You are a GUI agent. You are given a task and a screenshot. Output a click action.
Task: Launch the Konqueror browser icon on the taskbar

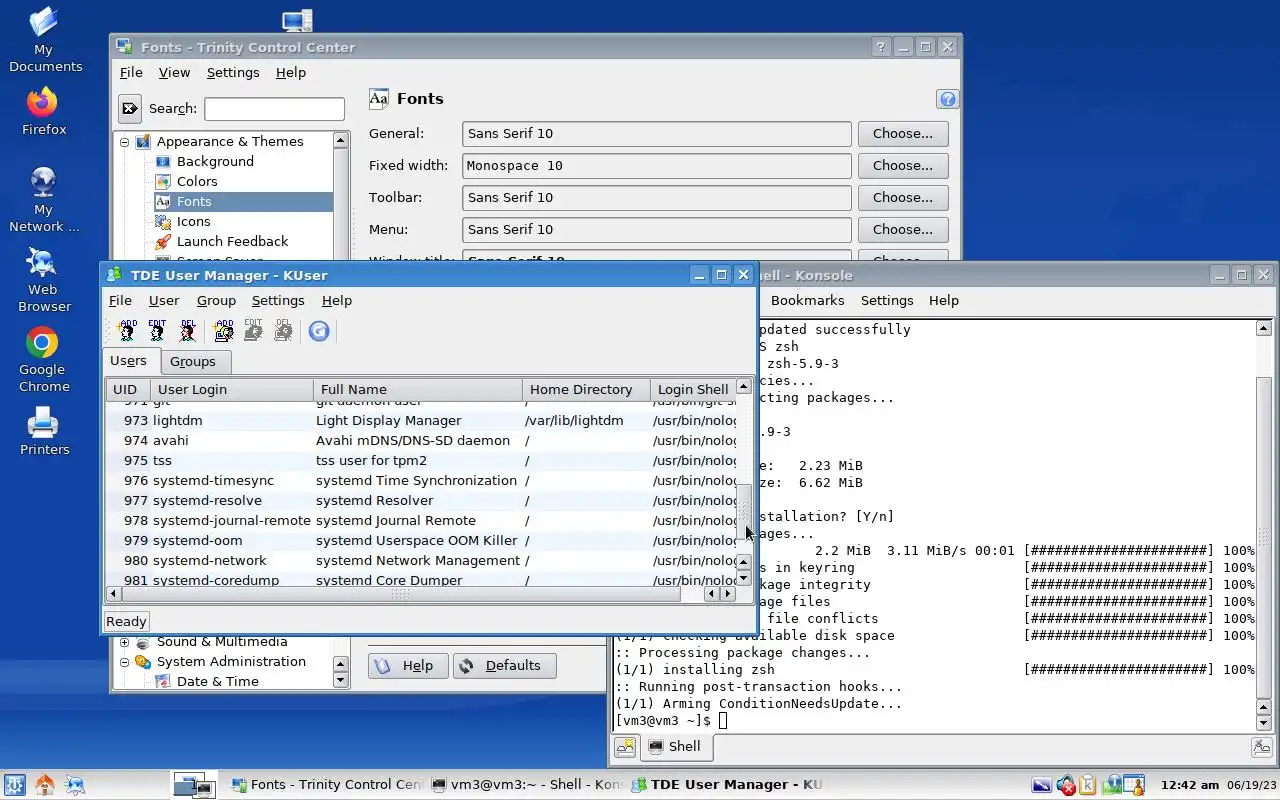(x=75, y=785)
